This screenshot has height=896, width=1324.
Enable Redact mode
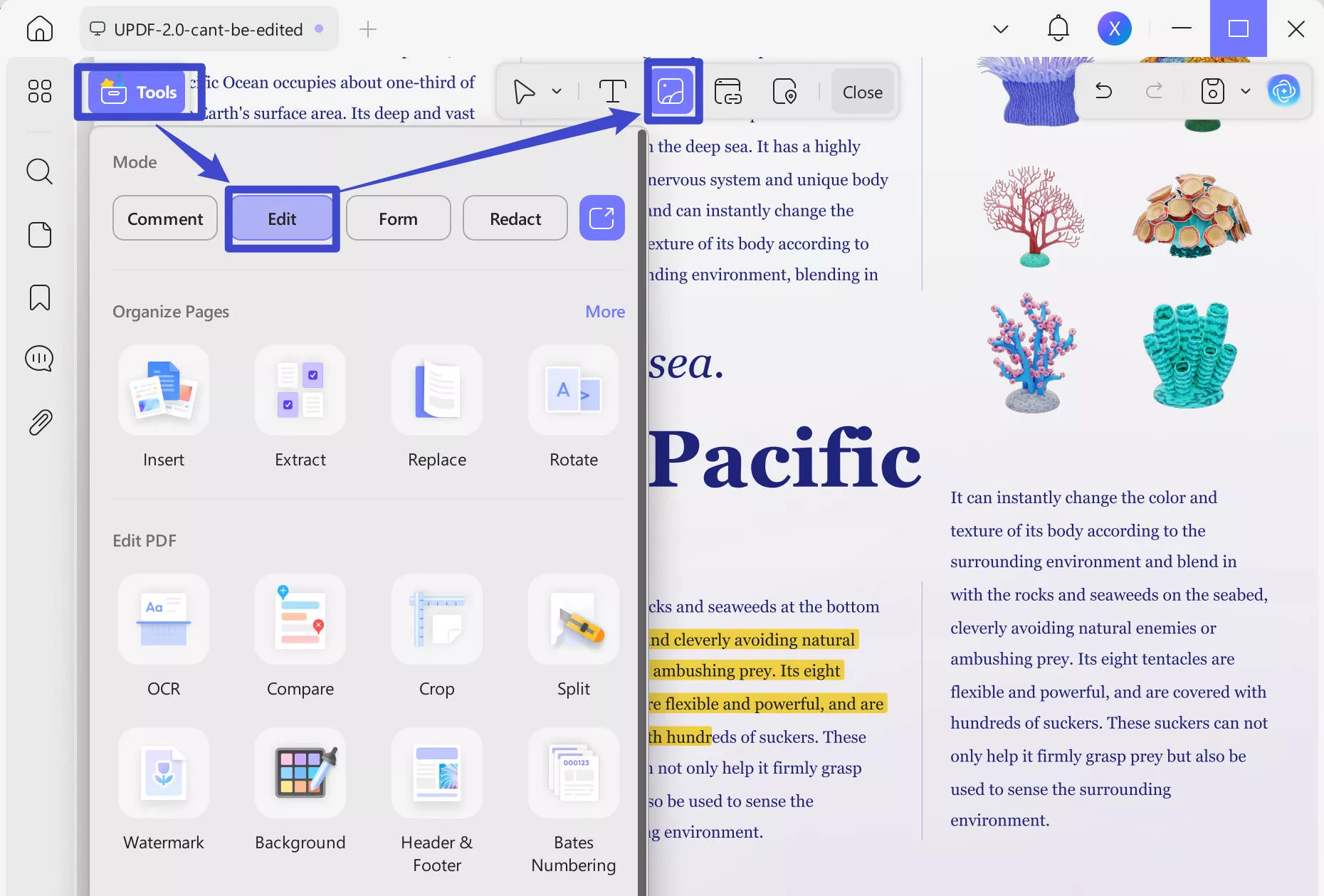point(515,218)
